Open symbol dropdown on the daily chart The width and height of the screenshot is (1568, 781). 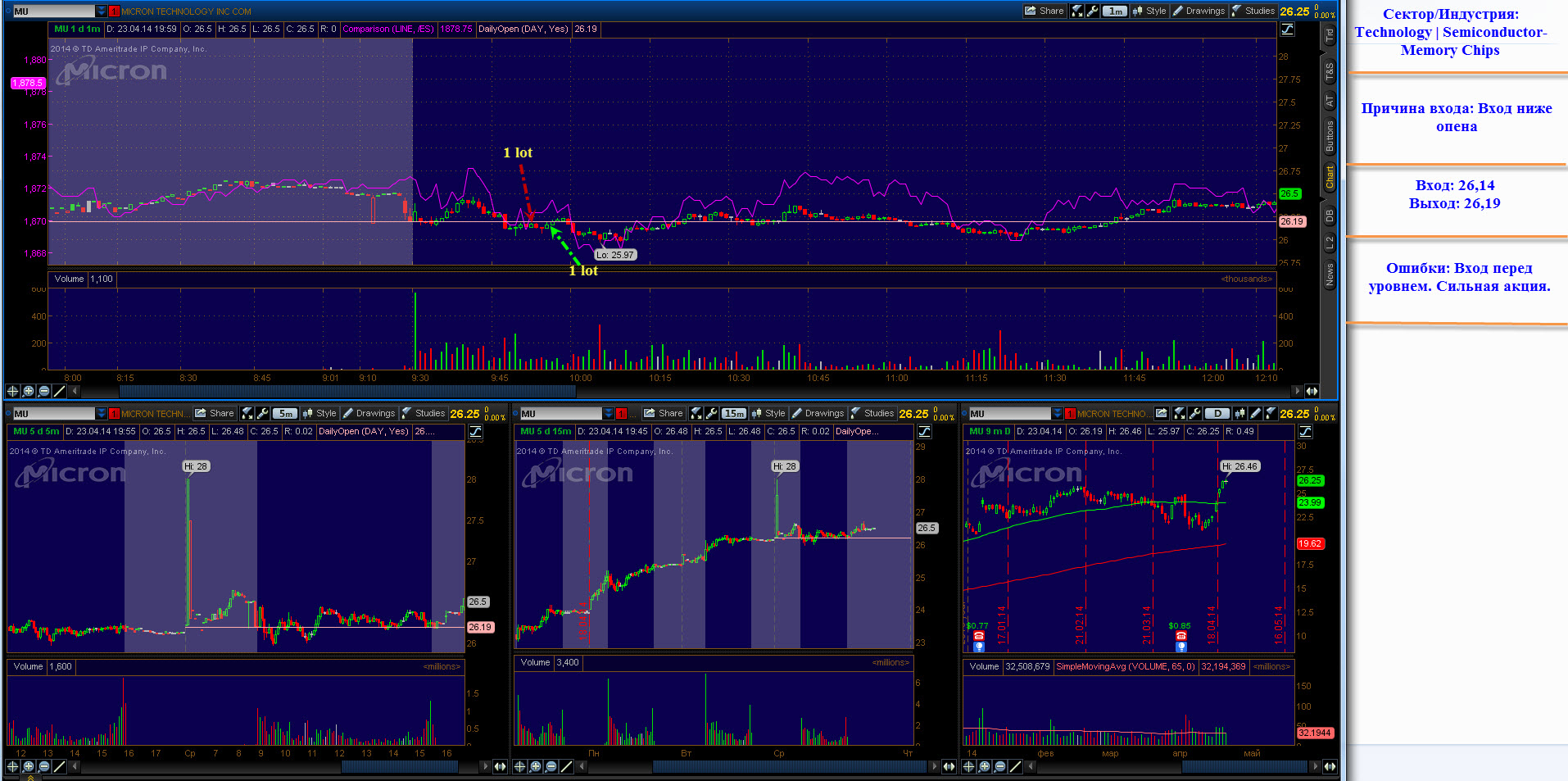coord(1058,414)
